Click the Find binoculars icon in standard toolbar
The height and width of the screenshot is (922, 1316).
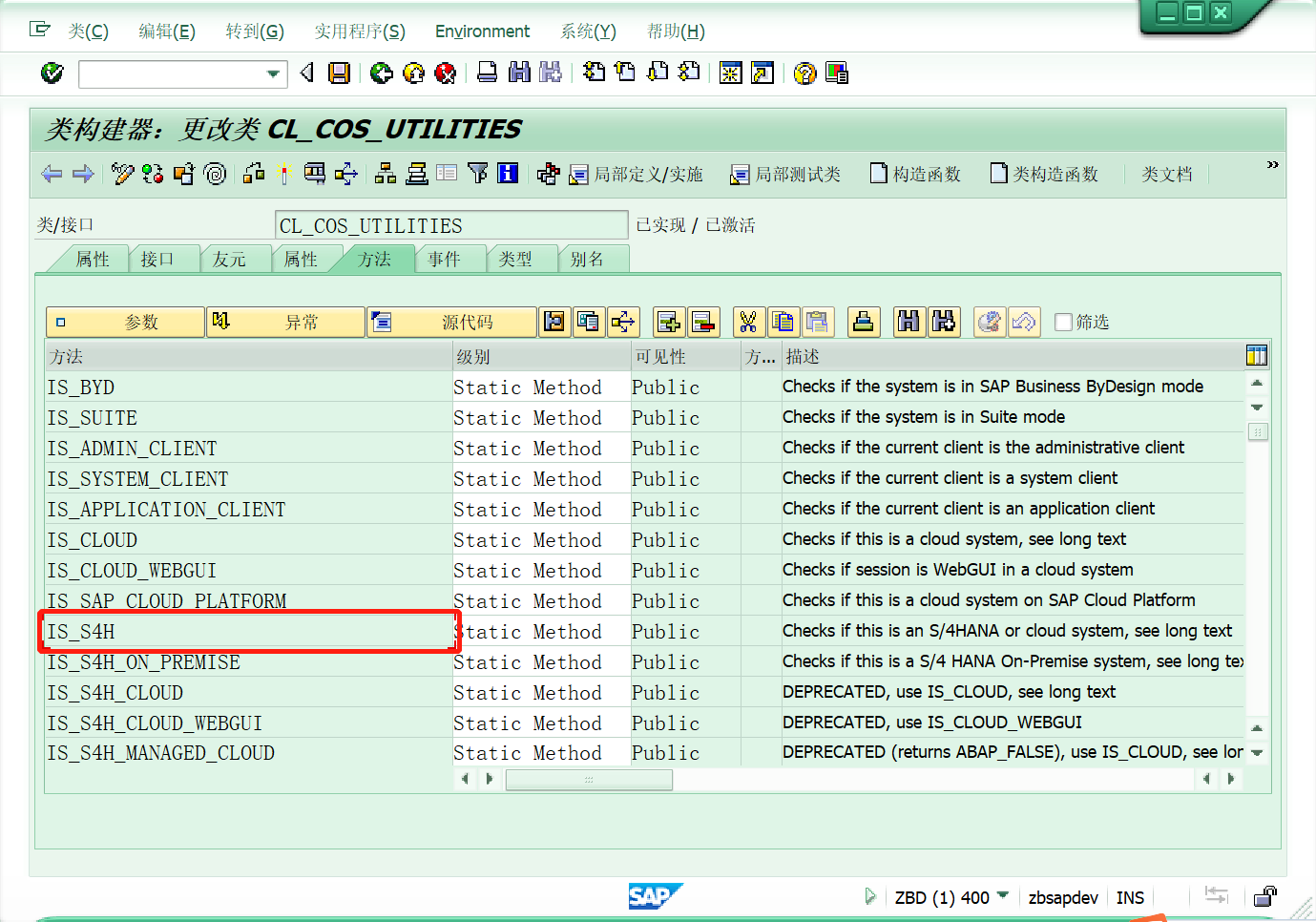[519, 73]
